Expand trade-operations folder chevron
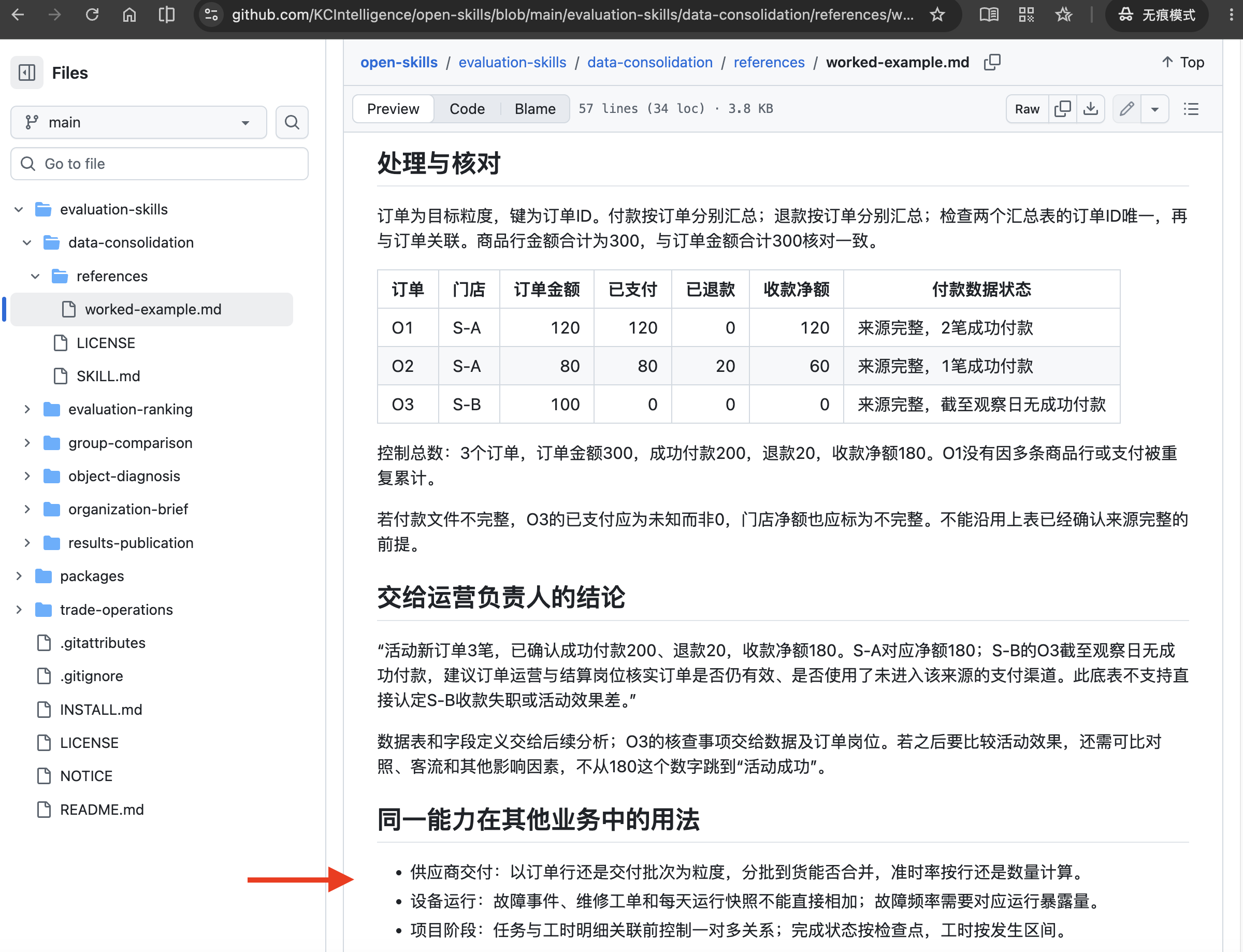This screenshot has width=1243, height=952. 19,610
